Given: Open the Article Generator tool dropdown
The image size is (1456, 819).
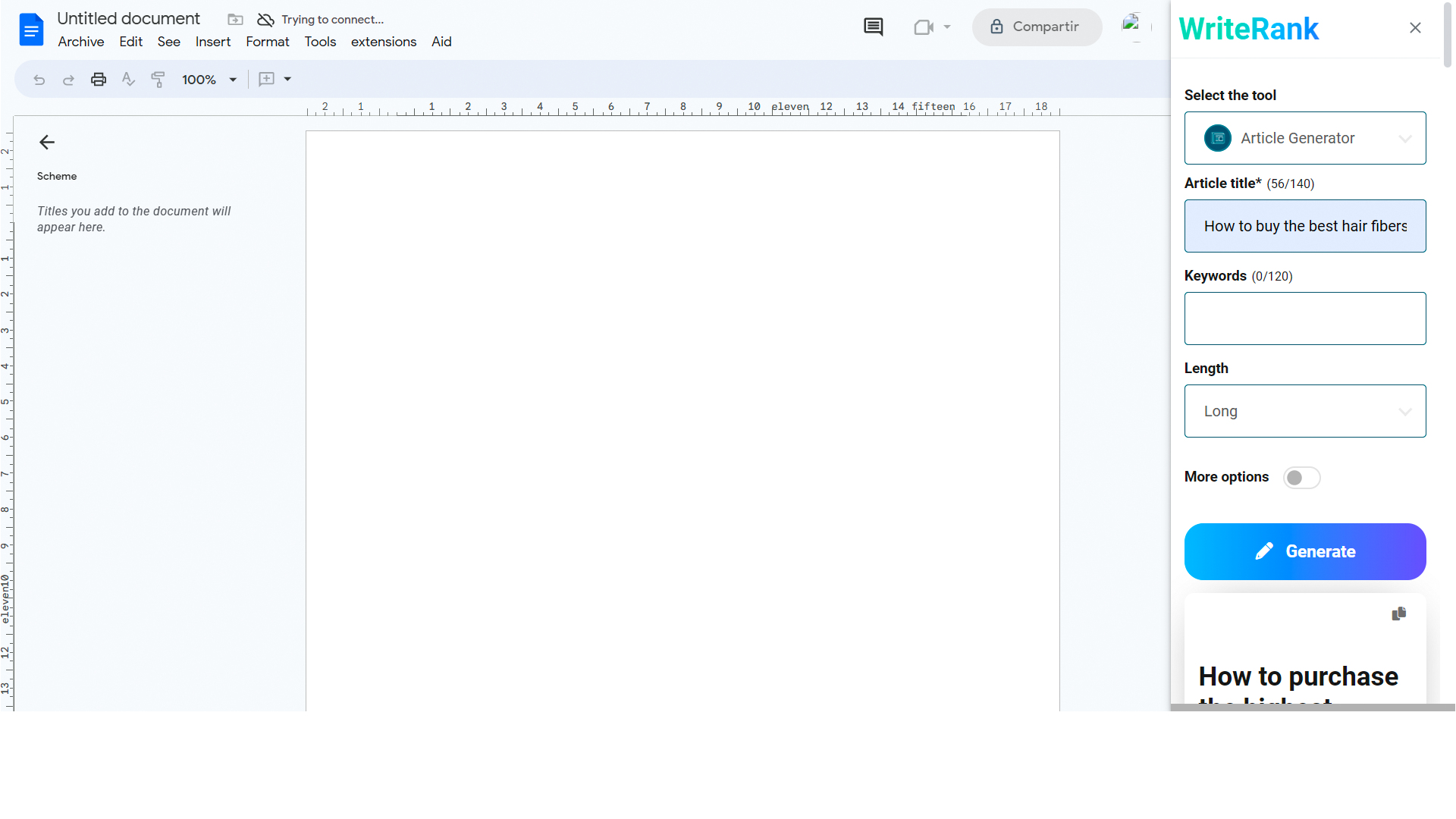Looking at the screenshot, I should [1305, 138].
